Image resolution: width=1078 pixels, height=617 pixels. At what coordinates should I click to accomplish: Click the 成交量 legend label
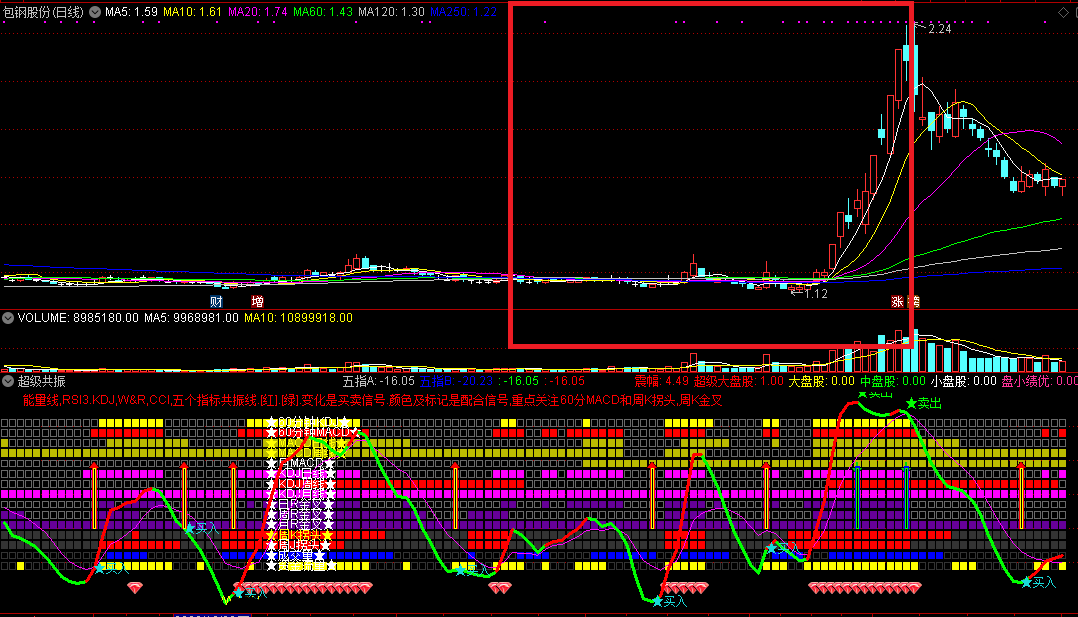296,556
